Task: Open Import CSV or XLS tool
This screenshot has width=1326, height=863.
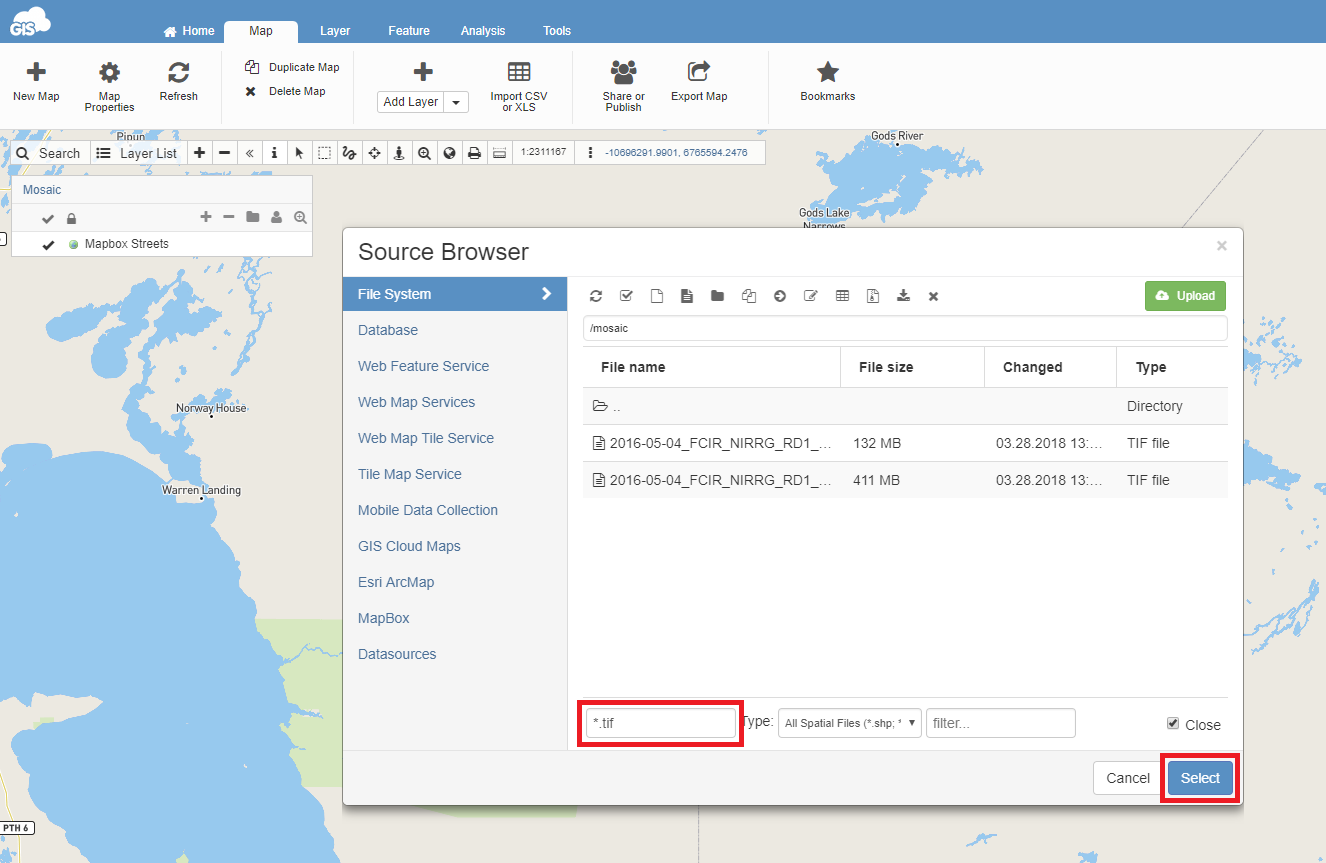Action: click(x=519, y=86)
